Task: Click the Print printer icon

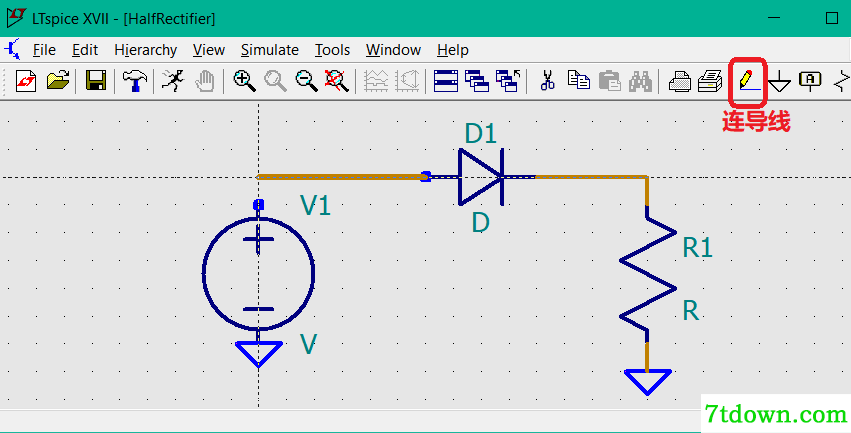Action: coord(679,81)
